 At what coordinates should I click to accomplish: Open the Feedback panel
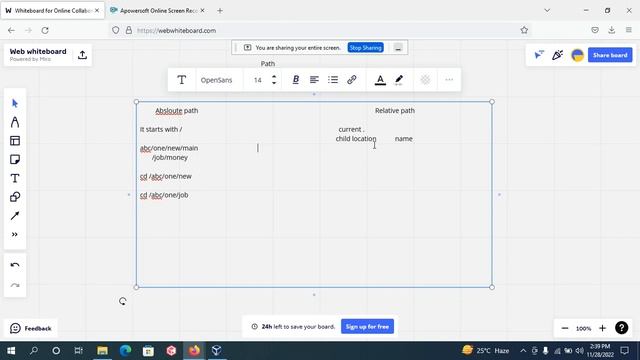(x=31, y=328)
